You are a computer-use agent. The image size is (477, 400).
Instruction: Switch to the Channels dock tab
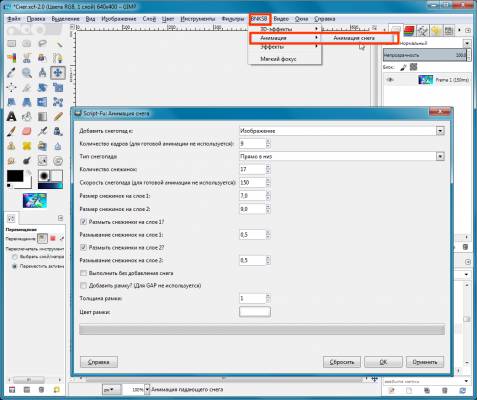[x=409, y=31]
